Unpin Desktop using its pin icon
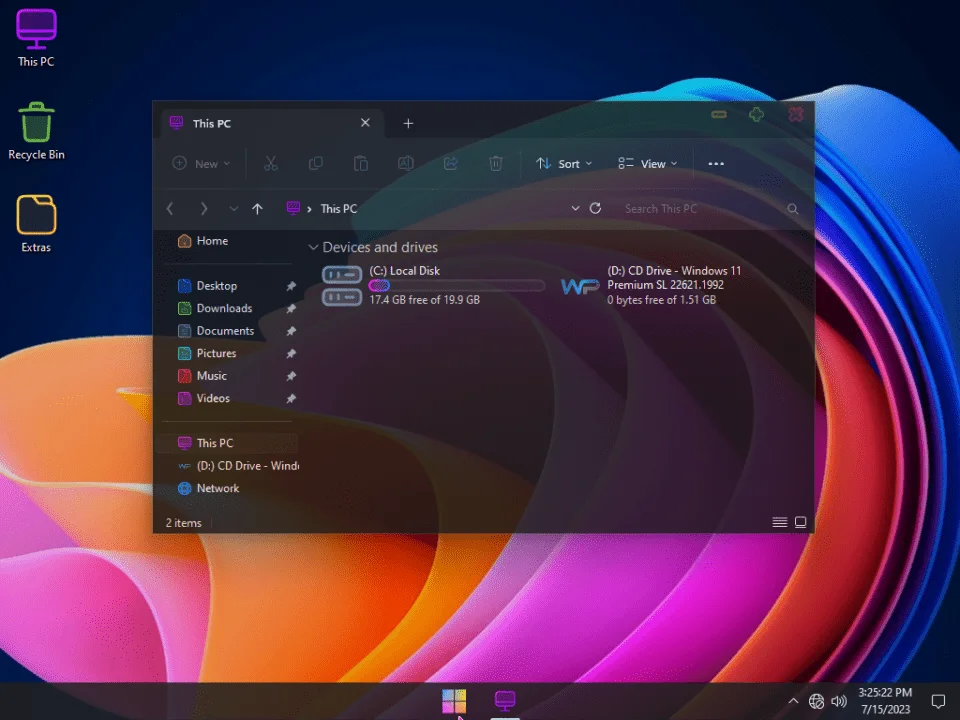This screenshot has height=720, width=960. (291, 286)
